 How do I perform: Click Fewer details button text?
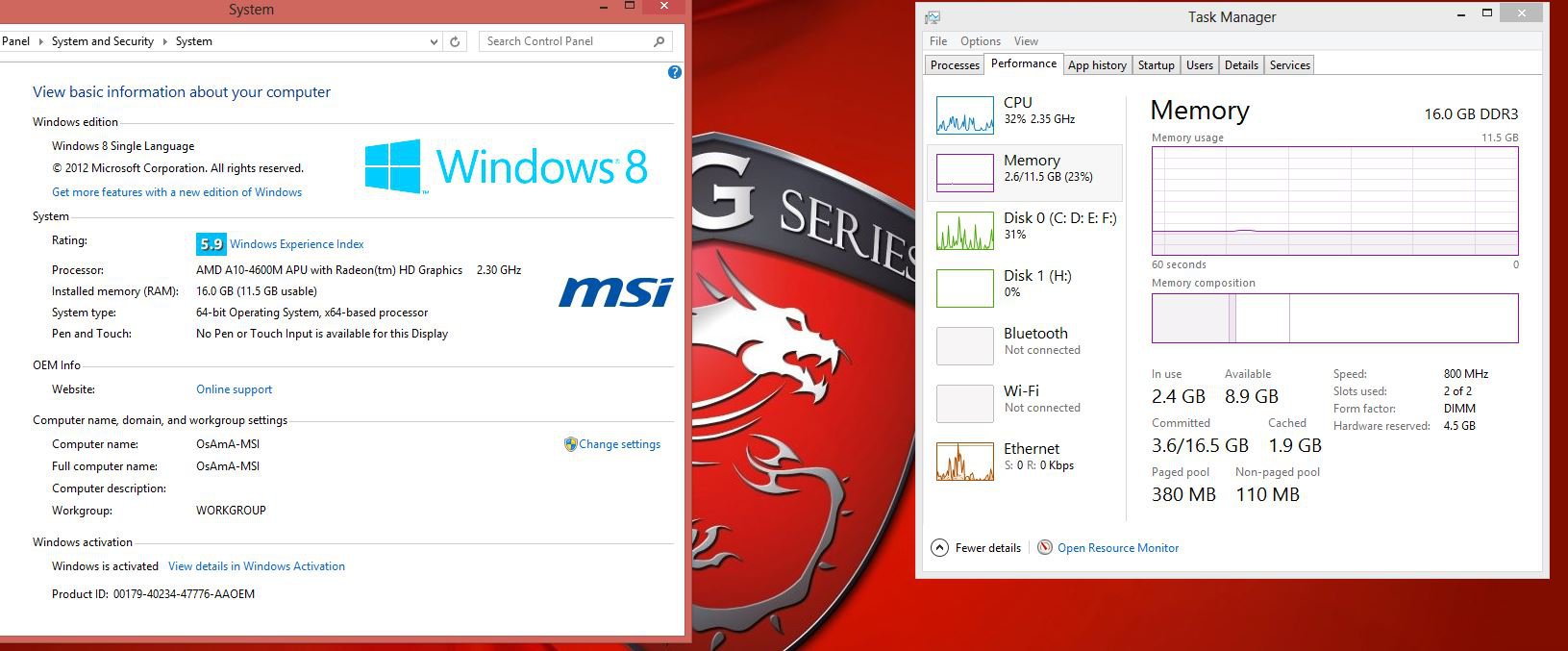[988, 548]
